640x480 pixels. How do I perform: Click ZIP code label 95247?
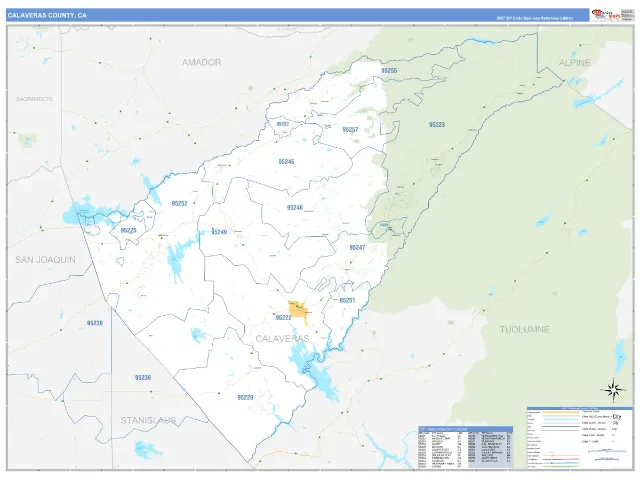pyautogui.click(x=357, y=247)
